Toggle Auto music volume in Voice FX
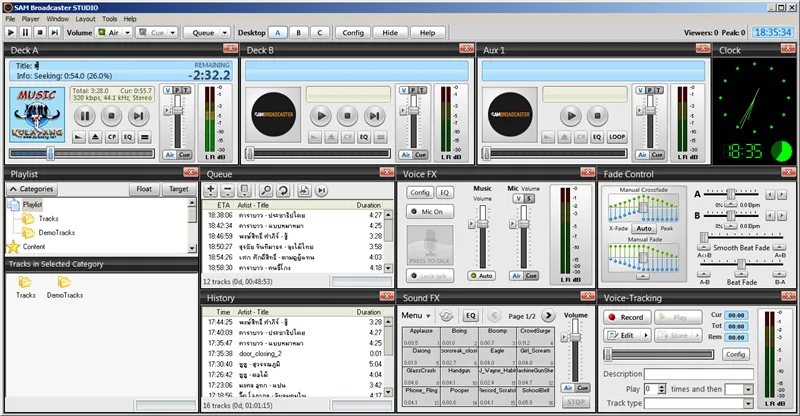Screen dimensions: 800x416 (482, 276)
